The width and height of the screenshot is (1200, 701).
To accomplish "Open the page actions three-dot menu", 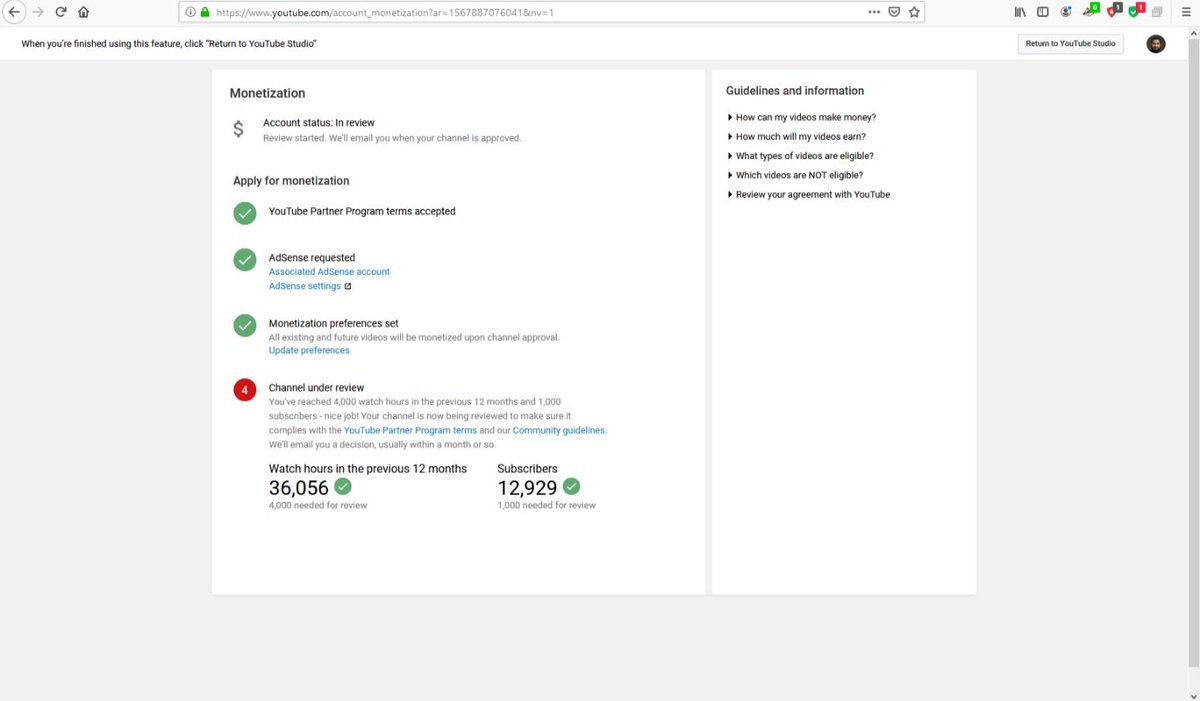I will 875,12.
